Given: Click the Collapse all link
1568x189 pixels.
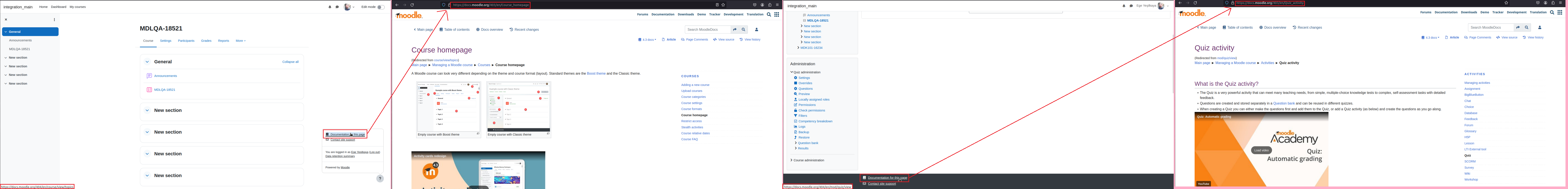Looking at the screenshot, I should tap(290, 62).
